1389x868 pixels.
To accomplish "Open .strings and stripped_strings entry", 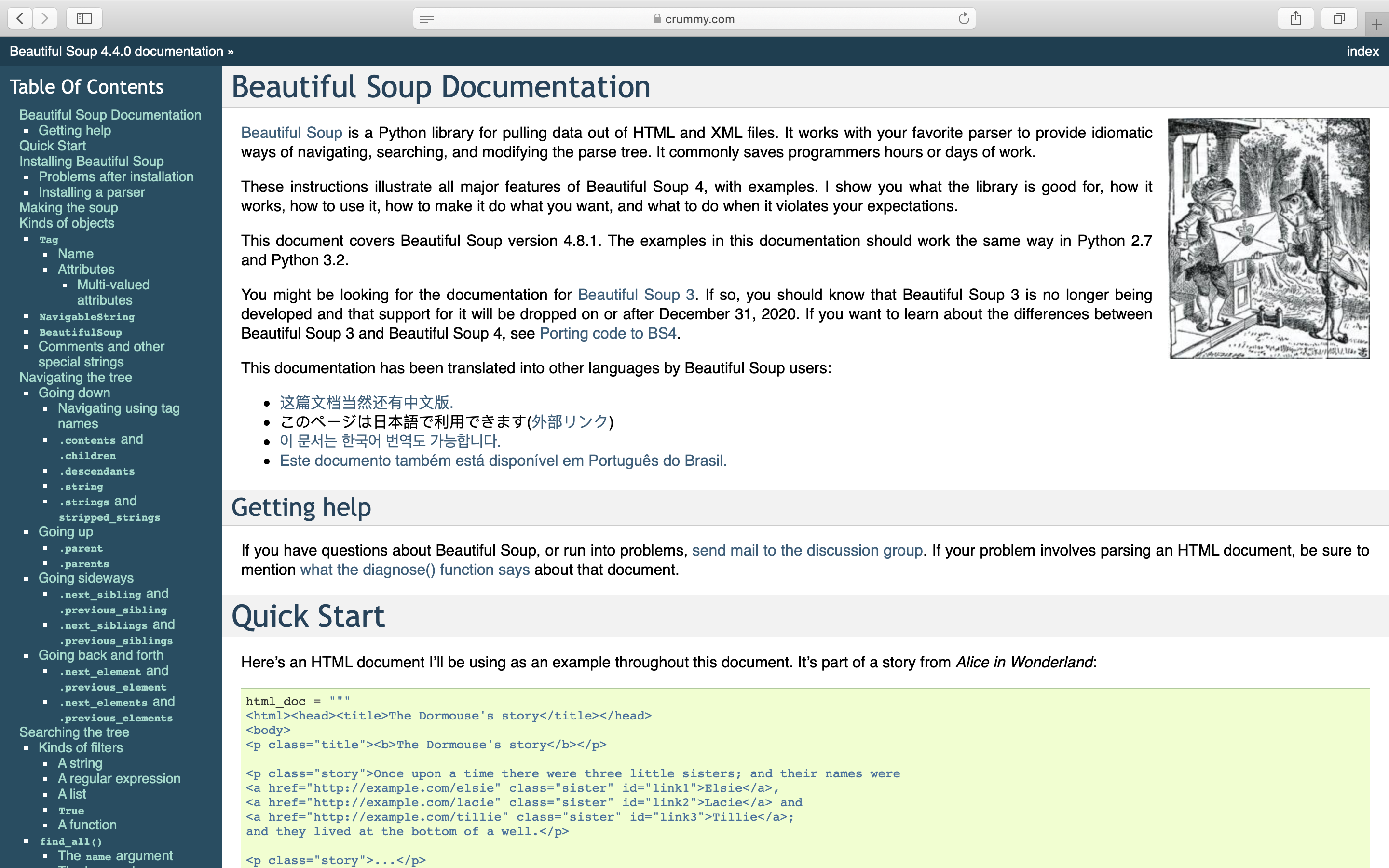I will (x=109, y=509).
